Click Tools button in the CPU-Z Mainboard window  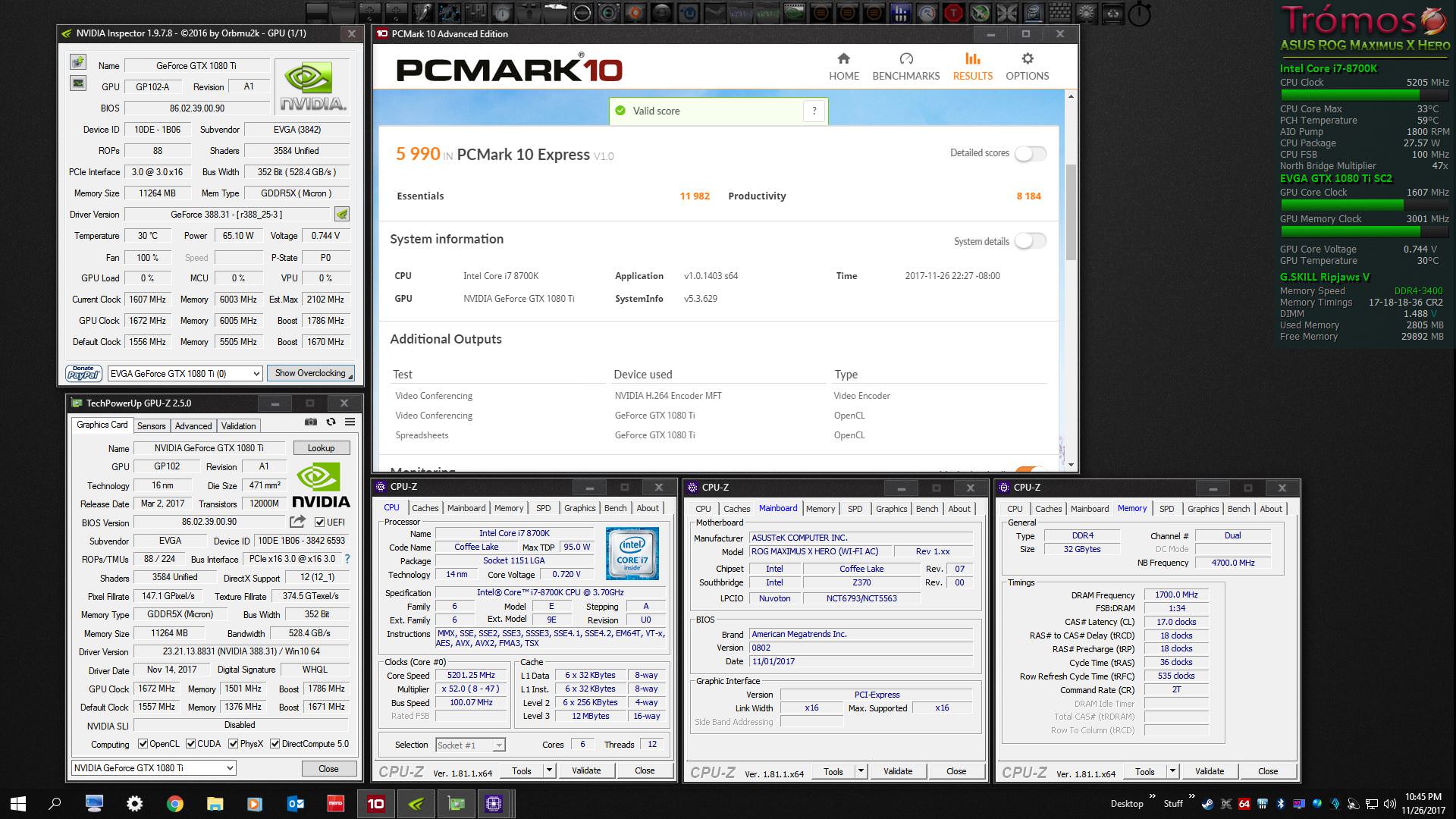tap(833, 771)
